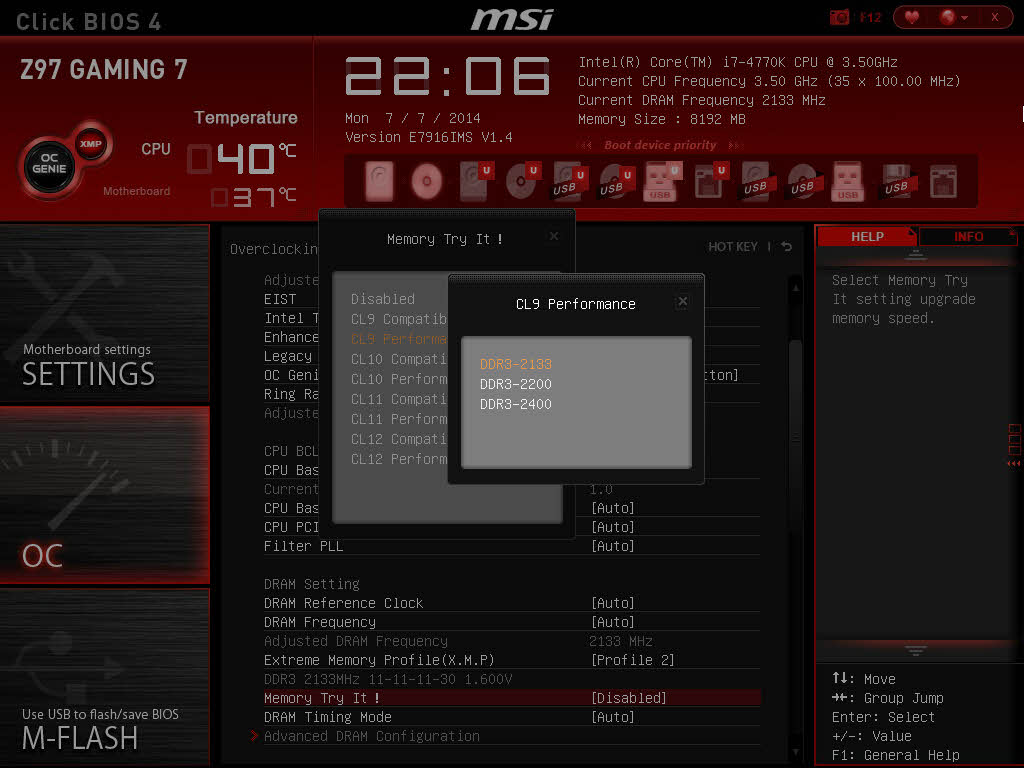
Task: Click left arrows of Boot device priority
Action: (x=586, y=145)
